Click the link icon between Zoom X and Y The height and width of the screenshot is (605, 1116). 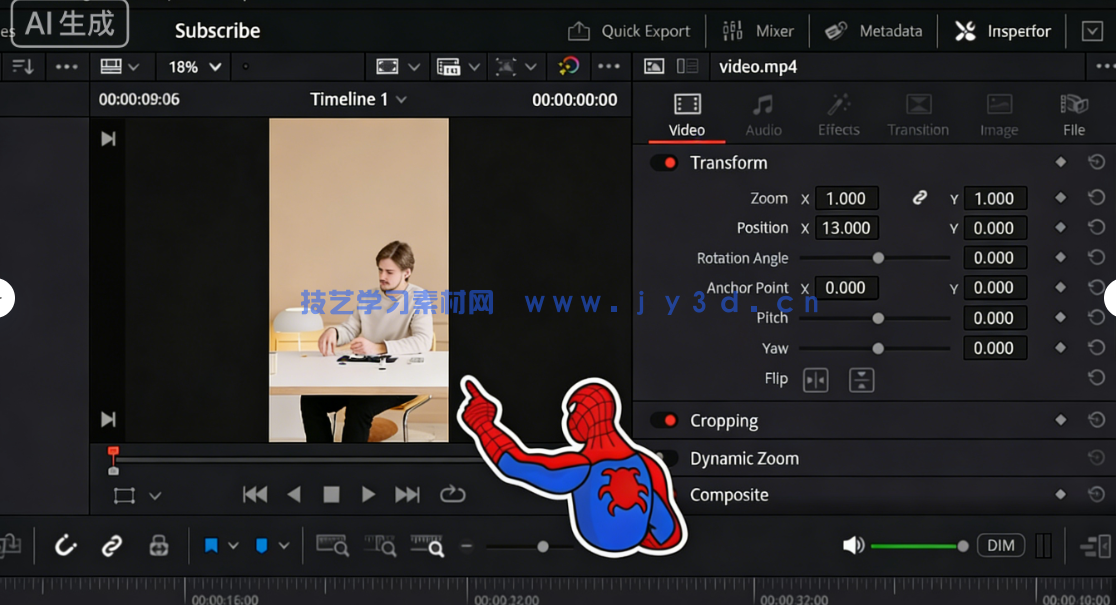click(919, 198)
